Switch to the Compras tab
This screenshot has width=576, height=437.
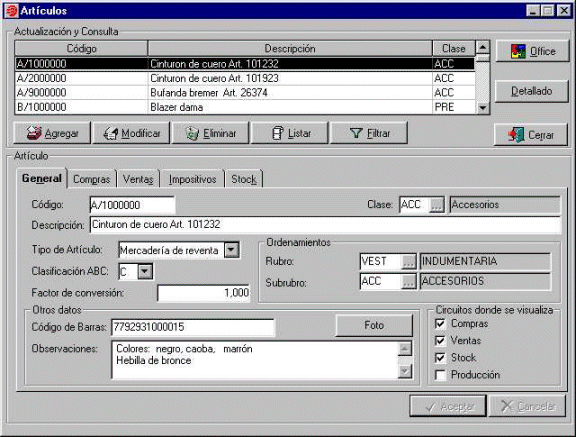pyautogui.click(x=91, y=179)
